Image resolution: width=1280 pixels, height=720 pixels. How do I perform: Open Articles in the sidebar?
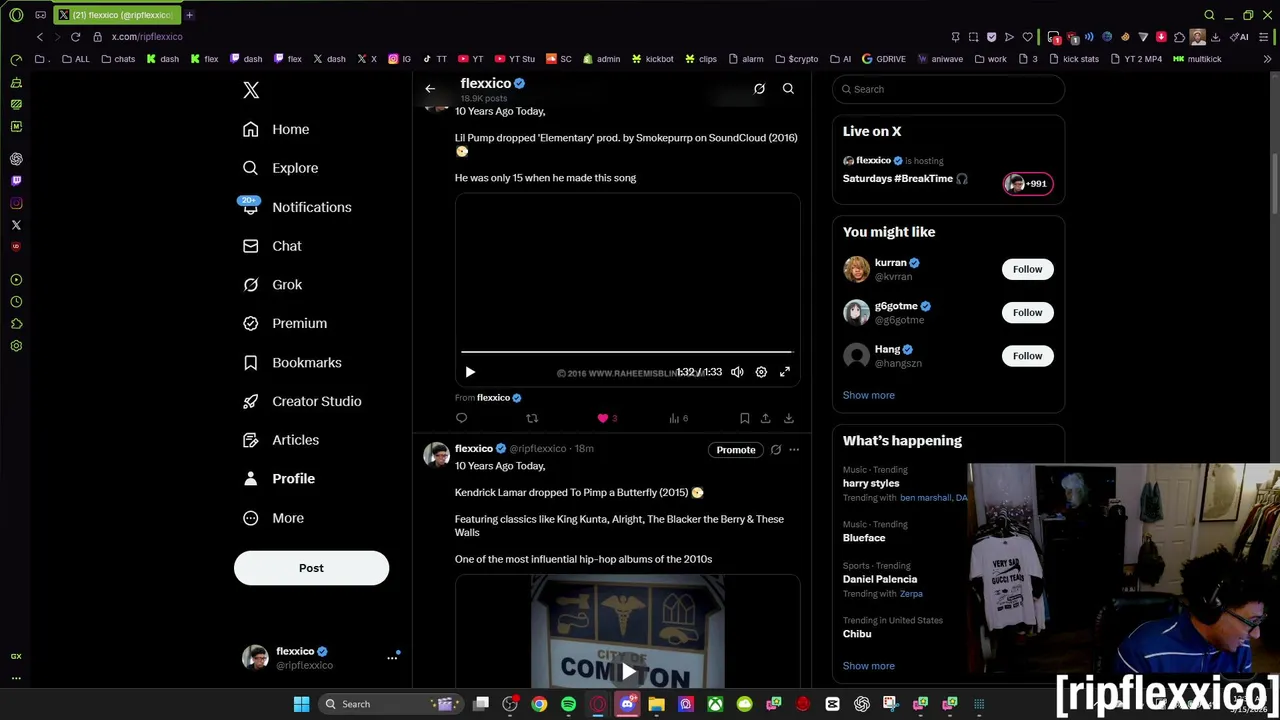click(x=281, y=440)
